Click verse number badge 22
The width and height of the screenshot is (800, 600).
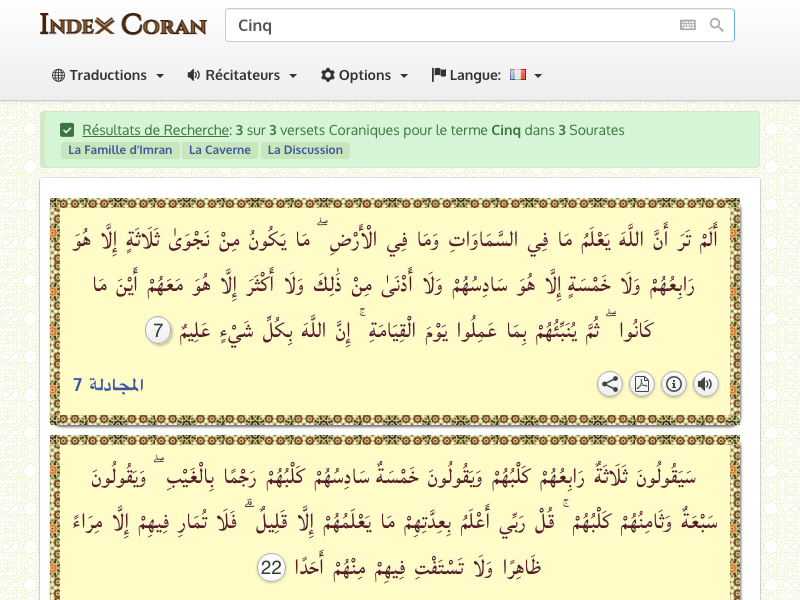tap(271, 567)
